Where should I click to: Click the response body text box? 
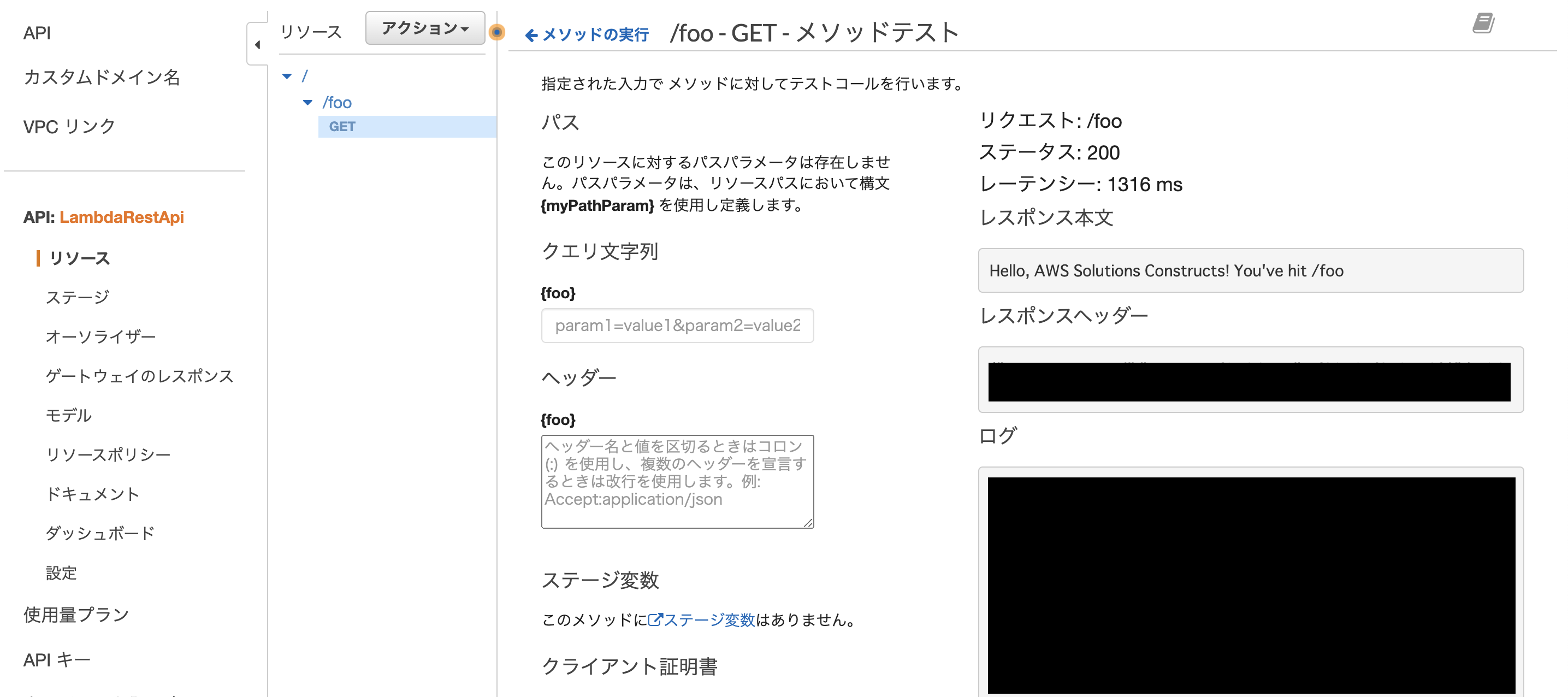pyautogui.click(x=1250, y=270)
